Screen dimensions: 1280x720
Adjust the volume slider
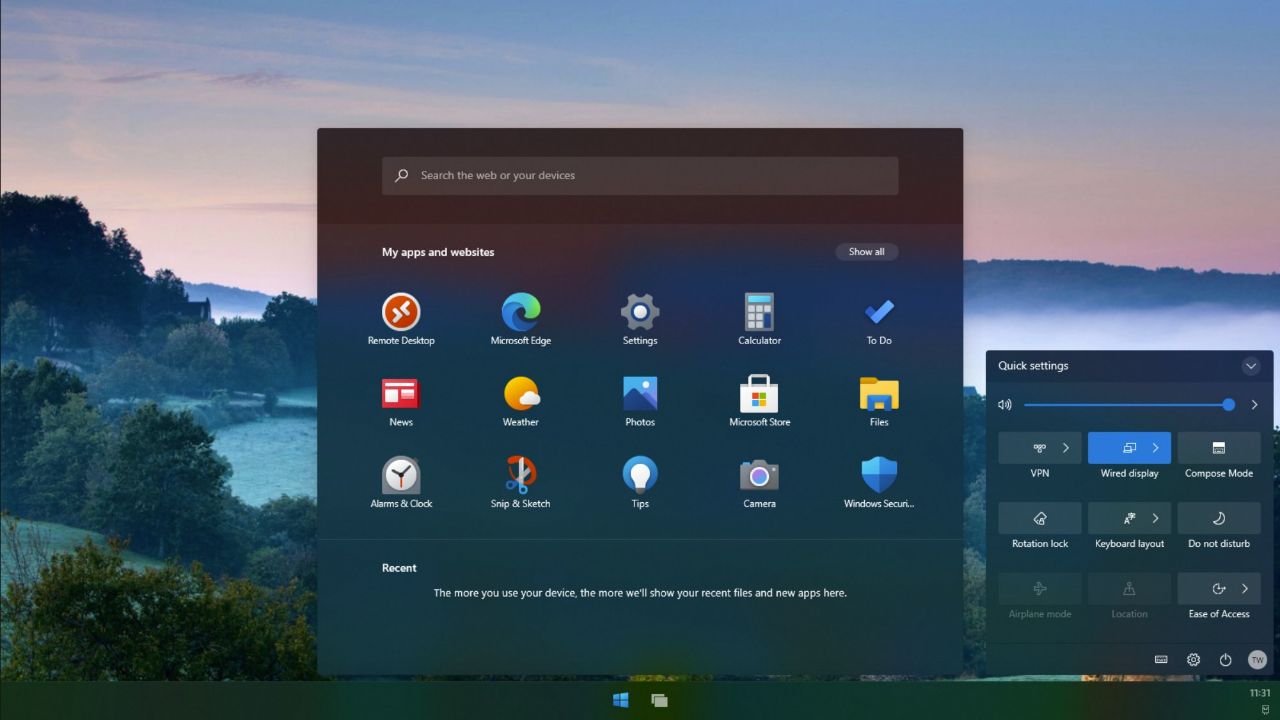click(x=1129, y=405)
